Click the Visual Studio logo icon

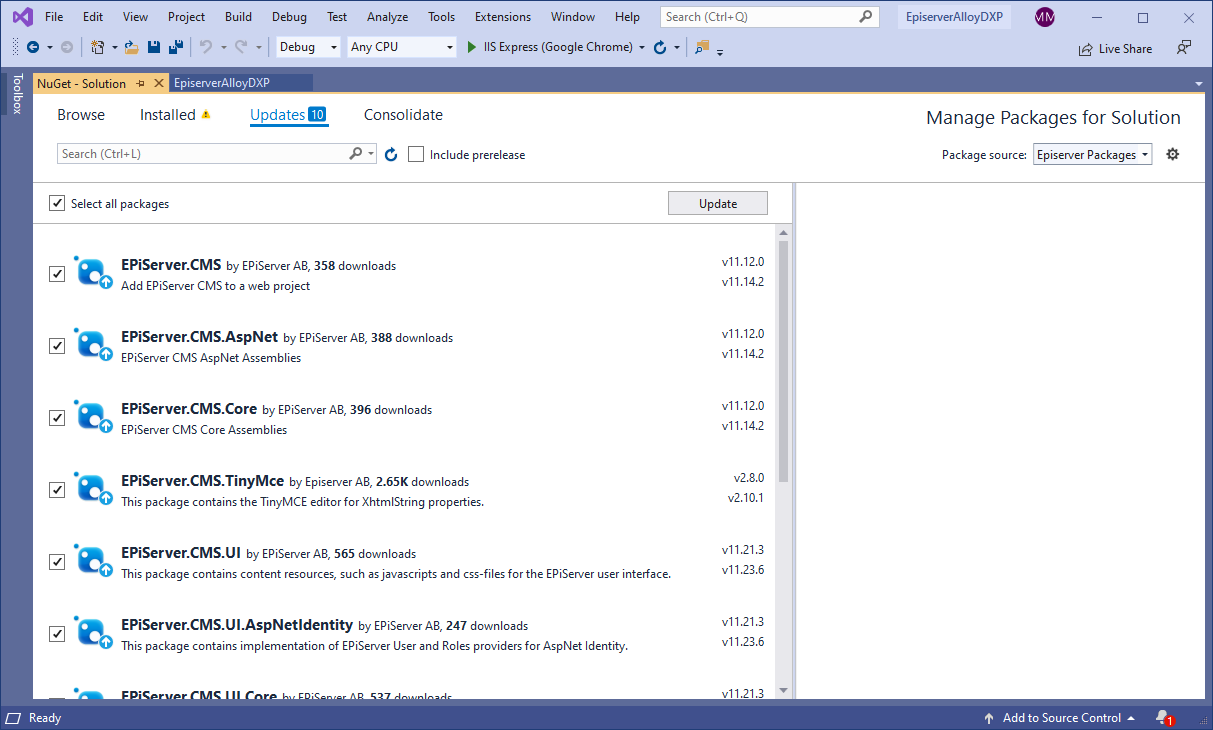tap(22, 17)
